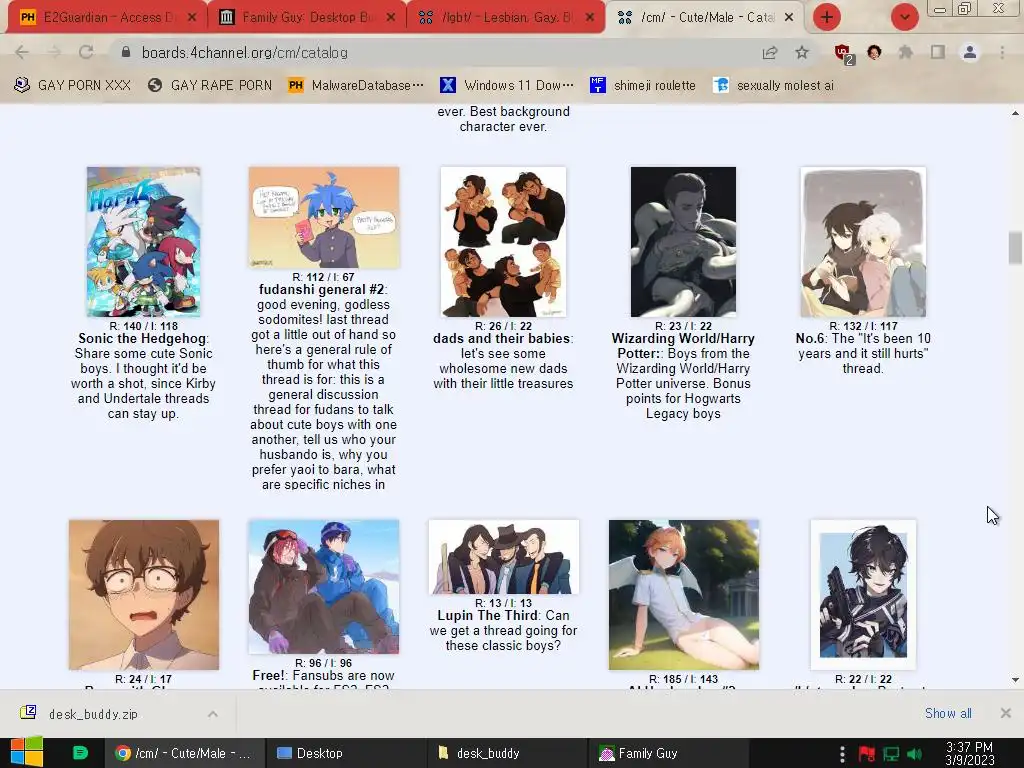Toggle the browser side panel icon
This screenshot has height=768, width=1024.
pos(938,52)
